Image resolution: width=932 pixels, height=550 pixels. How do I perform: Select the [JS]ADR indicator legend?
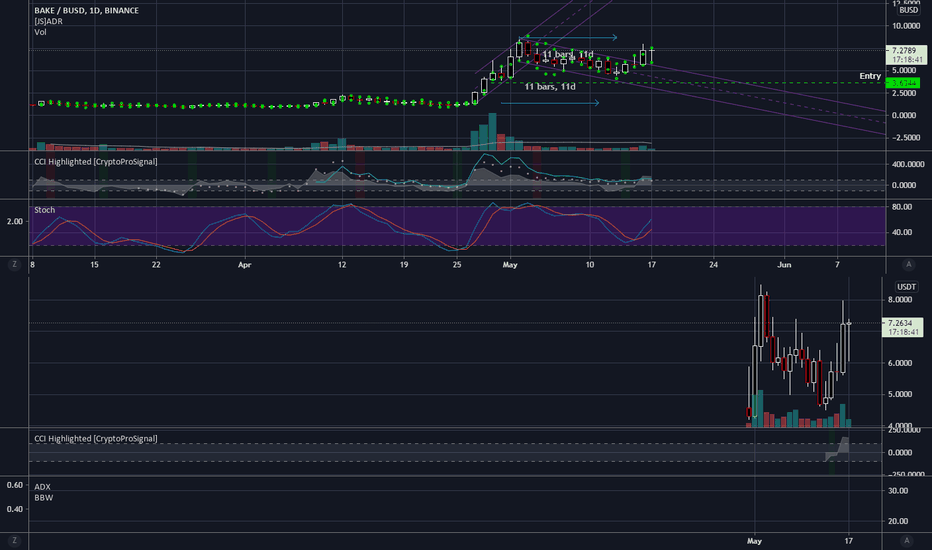pyautogui.click(x=48, y=21)
